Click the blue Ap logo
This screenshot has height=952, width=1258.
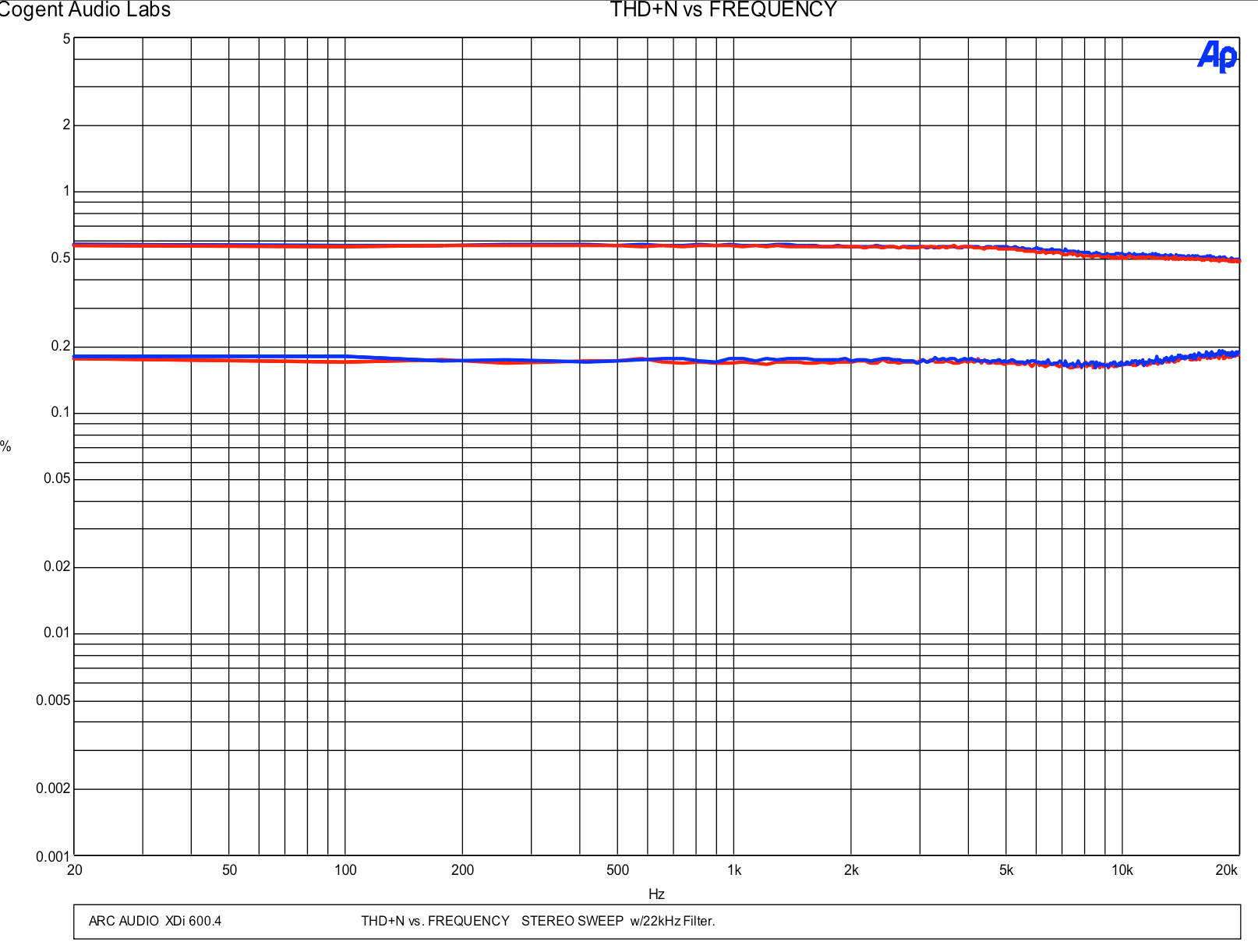[x=1217, y=56]
